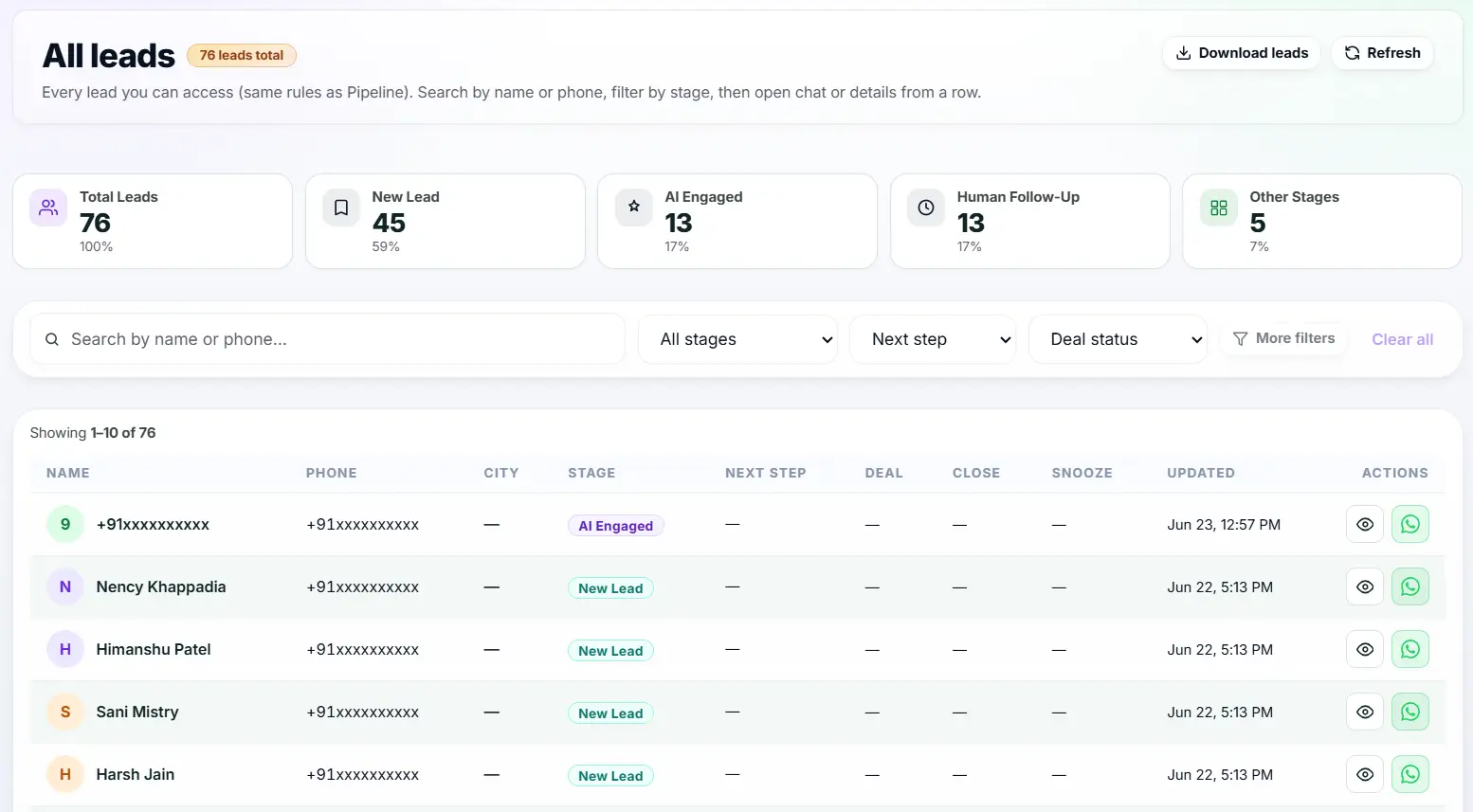Select the Other Stages 5 card
Image resolution: width=1473 pixels, height=812 pixels.
1322,221
